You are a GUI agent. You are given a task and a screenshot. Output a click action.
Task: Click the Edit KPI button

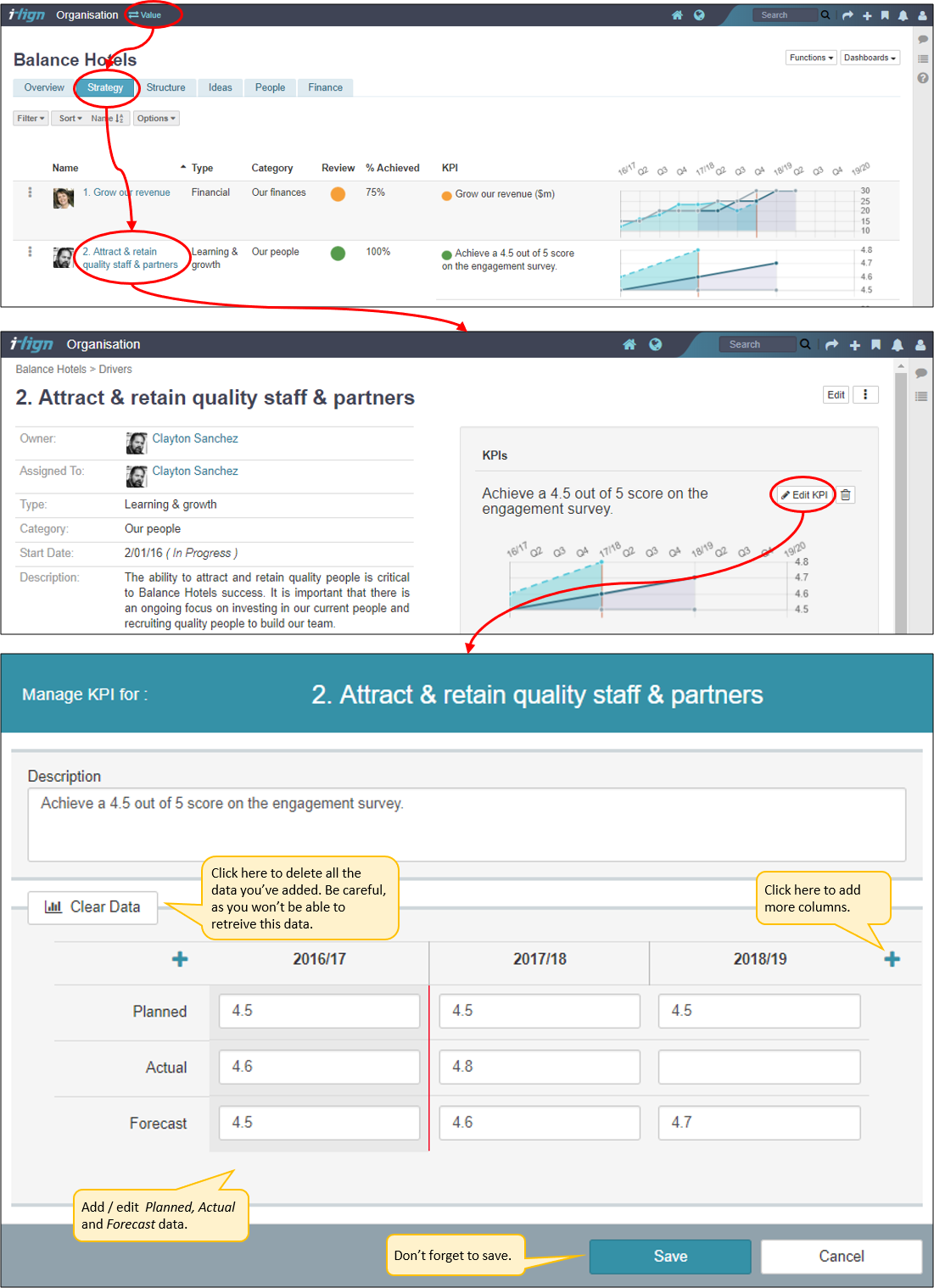point(804,495)
